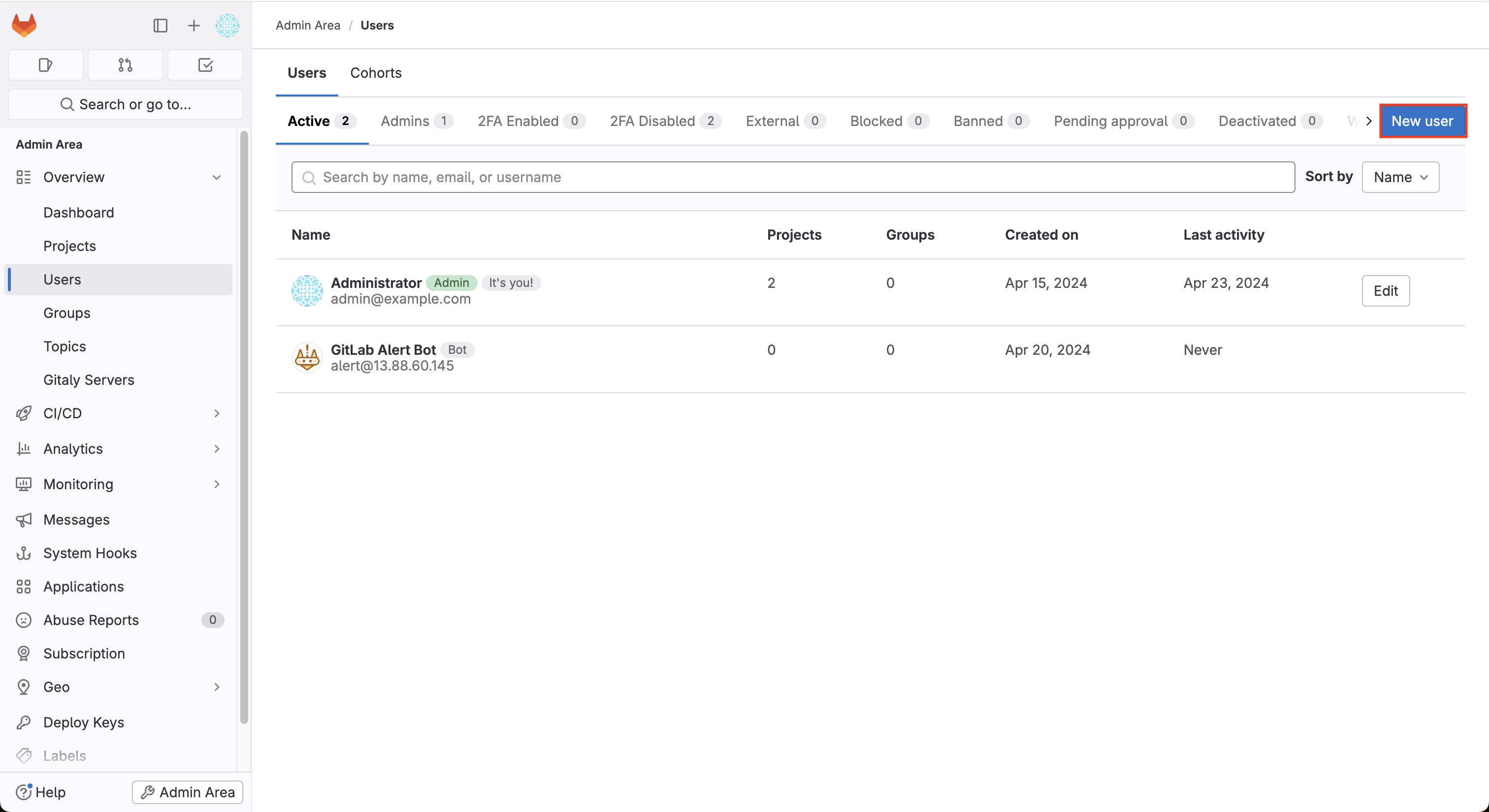Switch to the Cohorts tab

(x=376, y=73)
